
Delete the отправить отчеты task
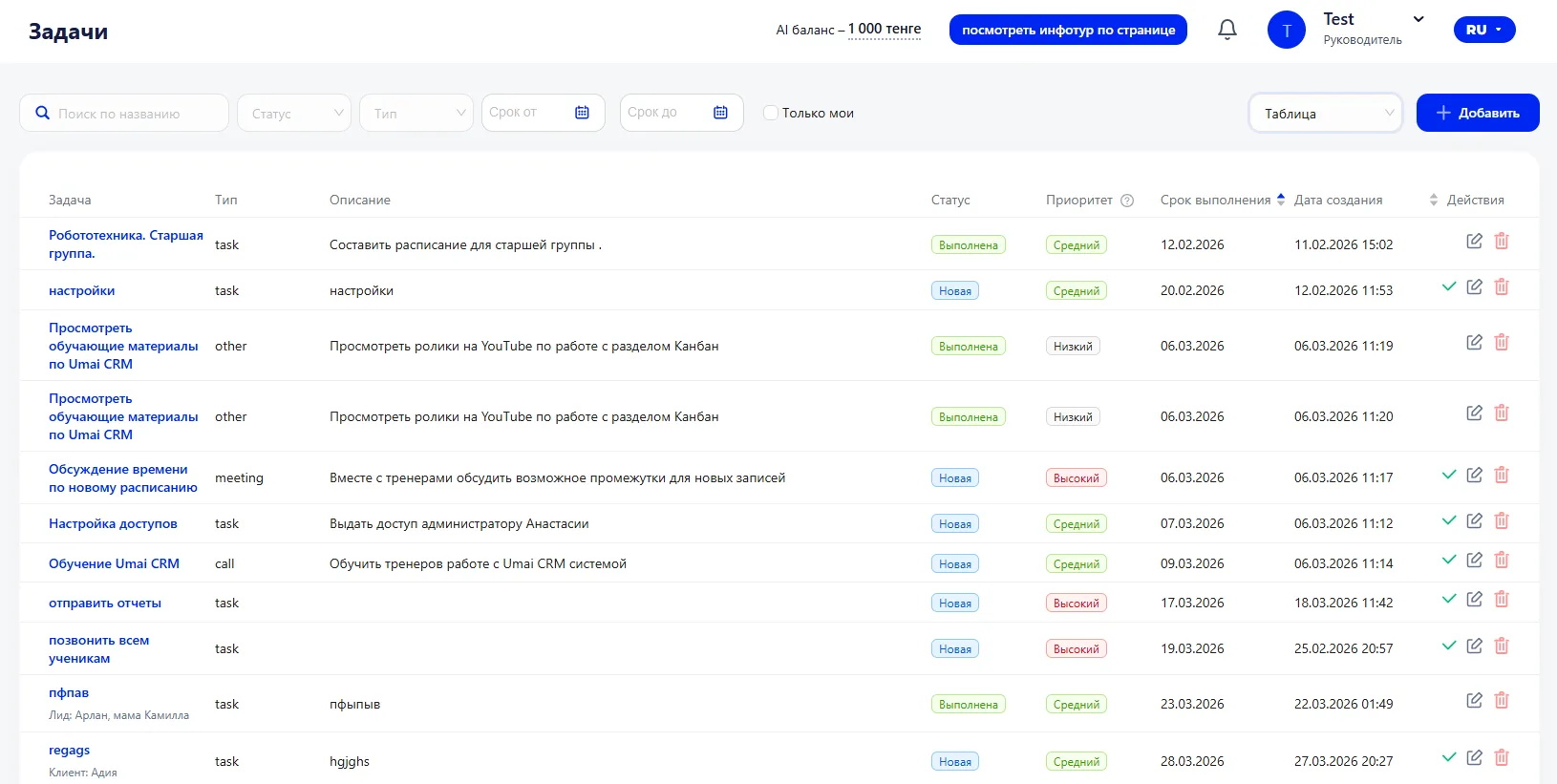pyautogui.click(x=1502, y=599)
